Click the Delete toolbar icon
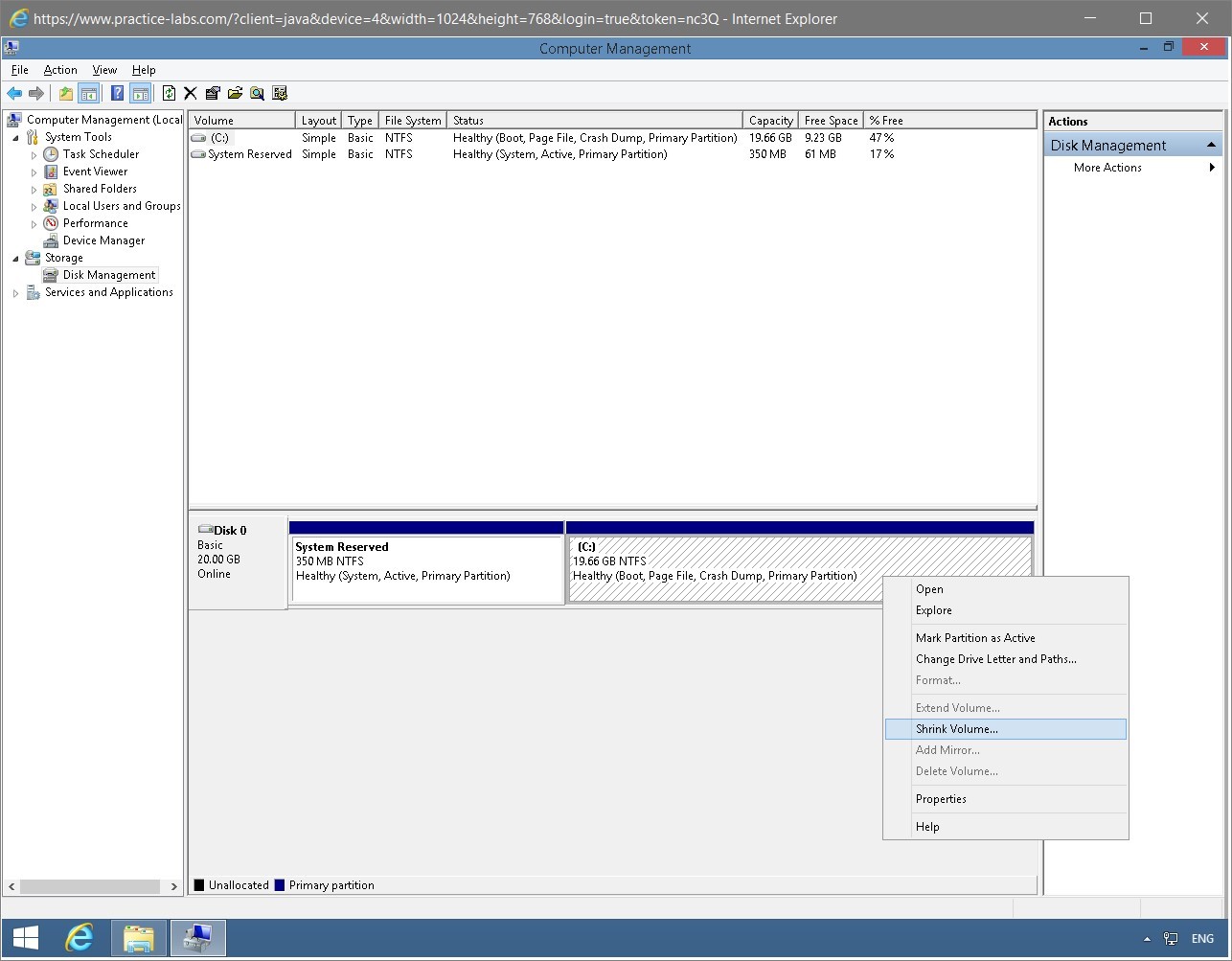The height and width of the screenshot is (961, 1232). (x=189, y=93)
